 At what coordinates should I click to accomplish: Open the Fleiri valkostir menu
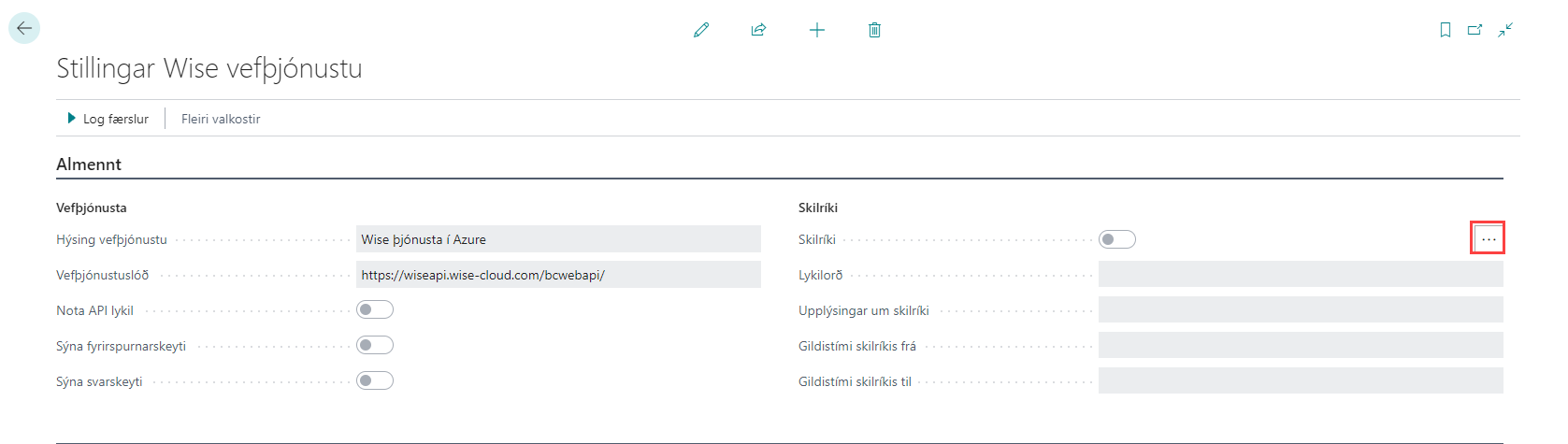point(221,119)
